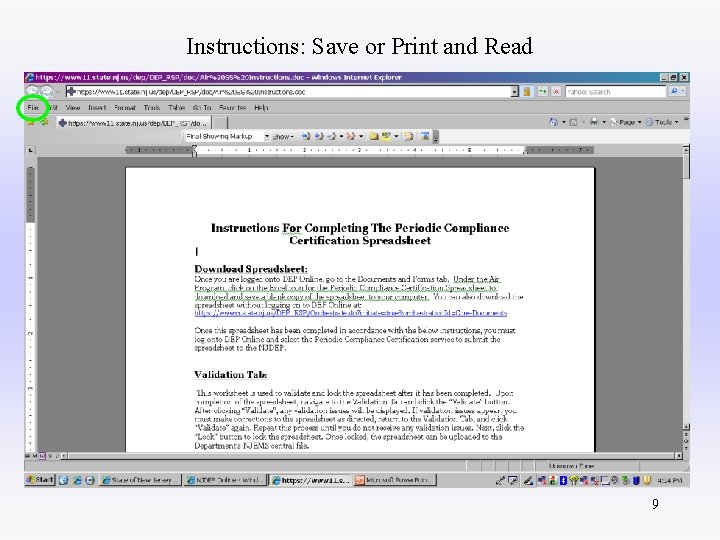The width and height of the screenshot is (720, 540).
Task: Click the green Refresh page icon
Action: [x=543, y=92]
